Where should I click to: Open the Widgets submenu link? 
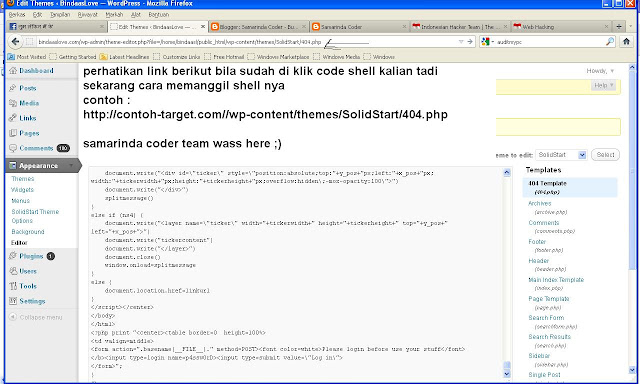click(x=22, y=190)
